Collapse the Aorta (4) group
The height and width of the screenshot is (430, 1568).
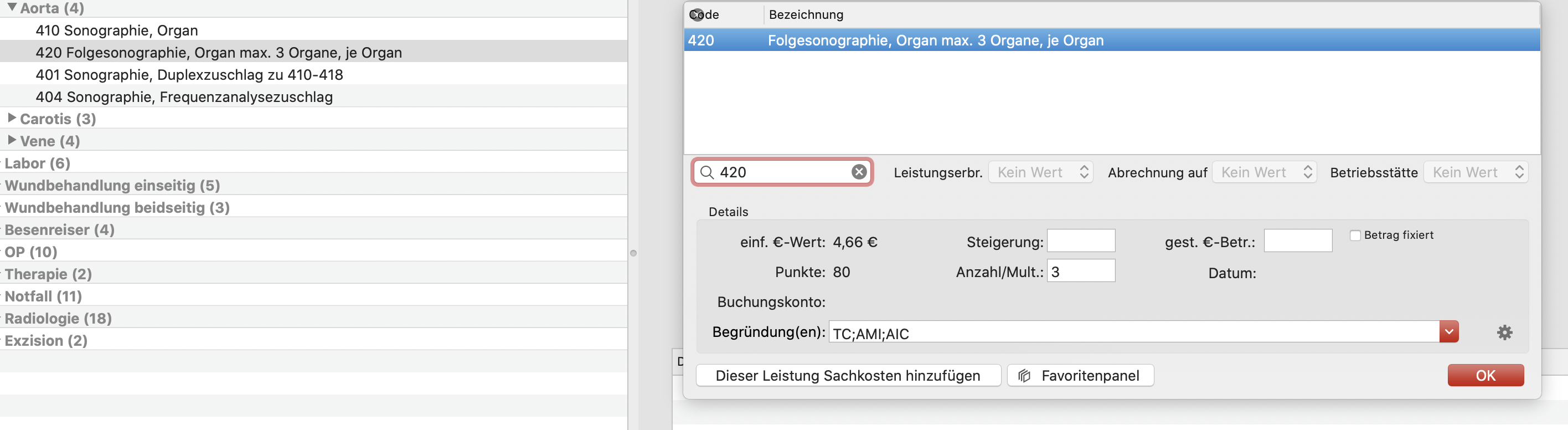[12, 7]
